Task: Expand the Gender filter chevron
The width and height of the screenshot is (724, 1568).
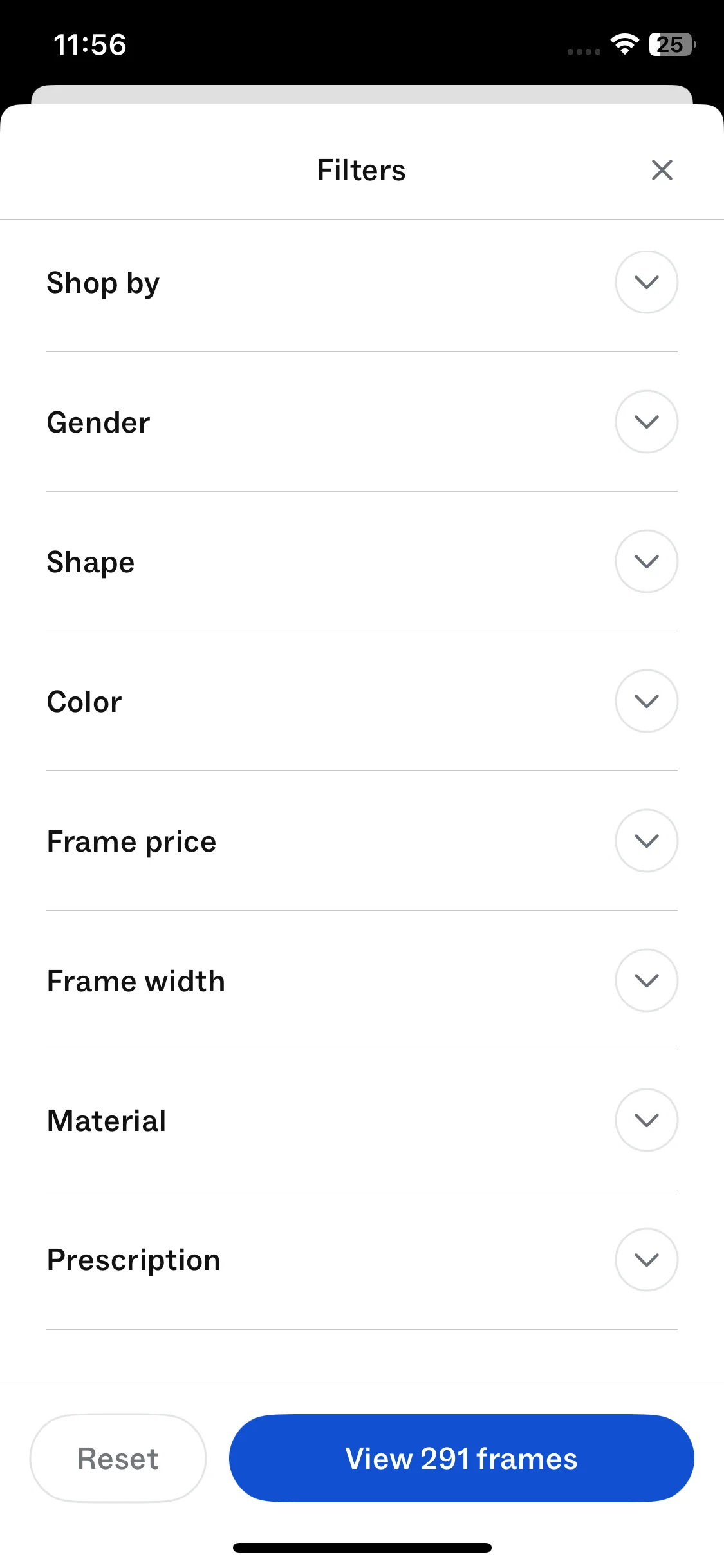Action: 646,422
